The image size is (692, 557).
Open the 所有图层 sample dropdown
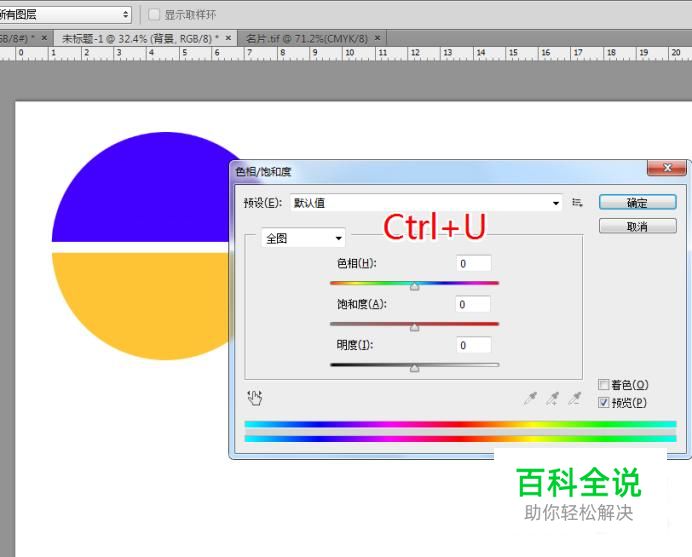pos(65,15)
